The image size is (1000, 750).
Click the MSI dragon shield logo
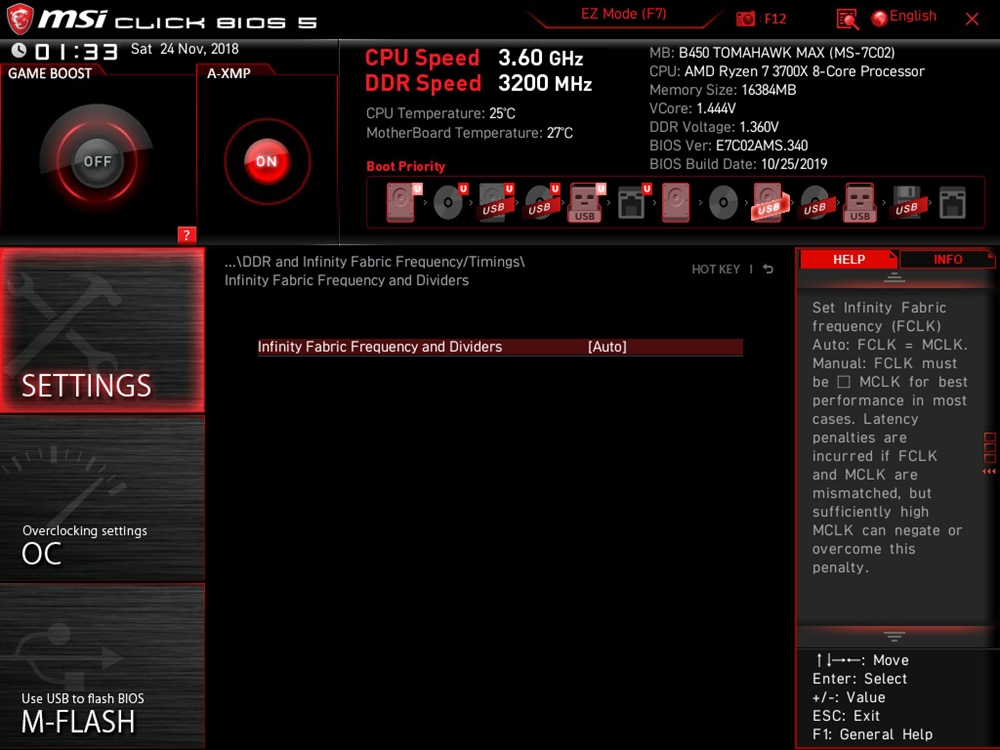pyautogui.click(x=20, y=19)
